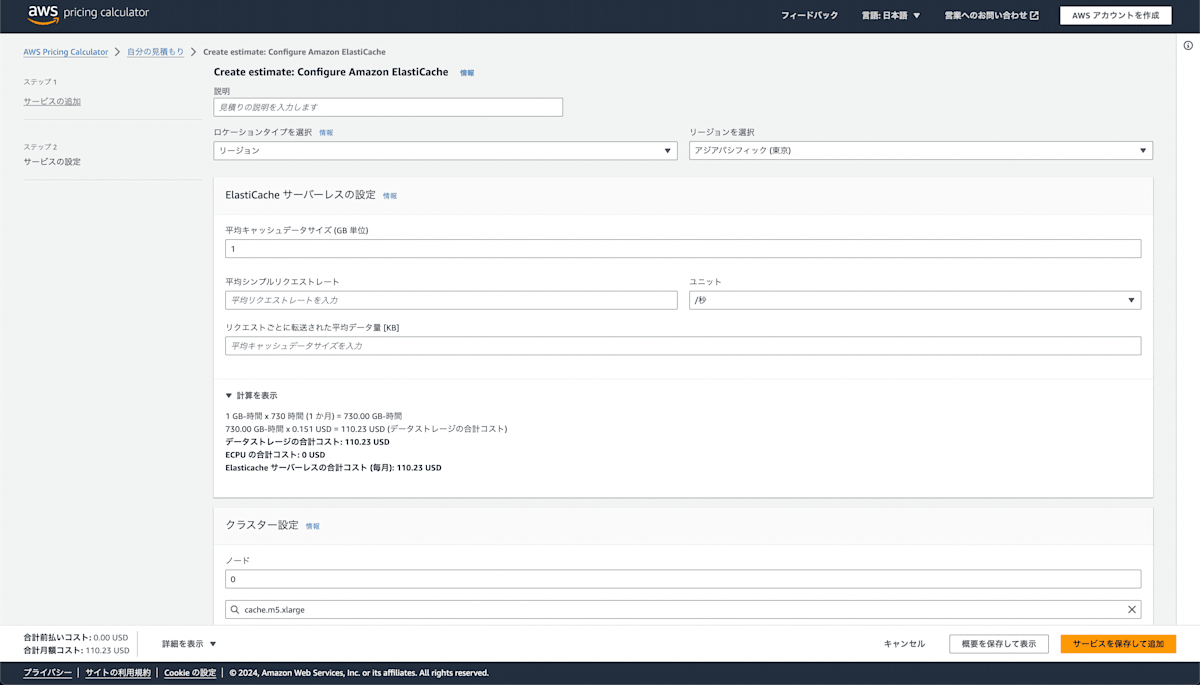Click the AWS pricing calculator logo
Screen dimensions: 1200x685
point(89,14)
